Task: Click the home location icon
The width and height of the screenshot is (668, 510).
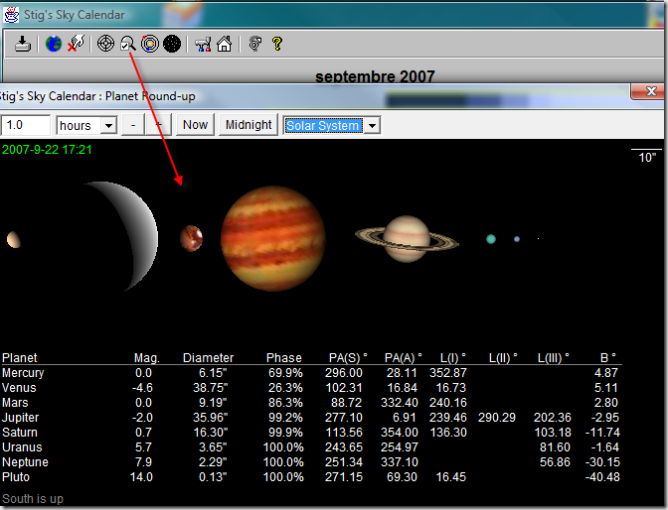Action: pyautogui.click(x=224, y=44)
